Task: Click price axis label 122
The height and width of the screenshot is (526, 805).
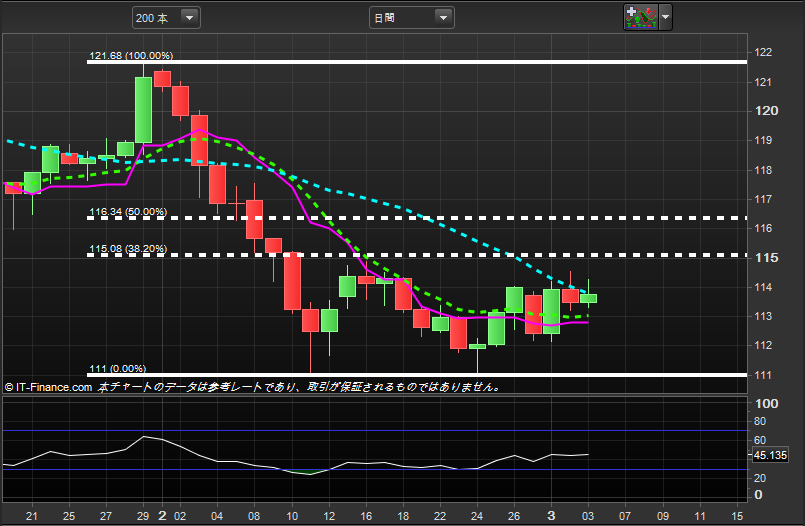Action: [763, 52]
